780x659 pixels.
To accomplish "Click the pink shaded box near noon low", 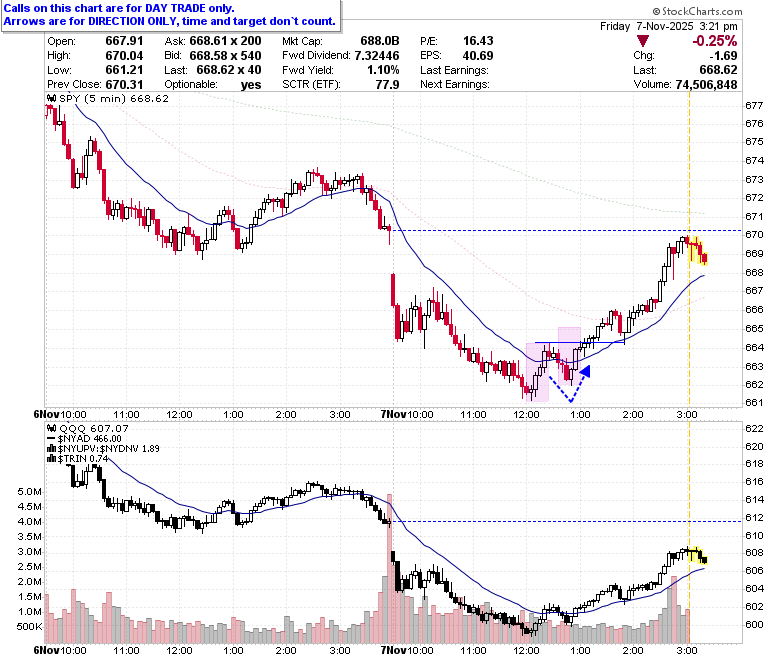I will pos(538,372).
